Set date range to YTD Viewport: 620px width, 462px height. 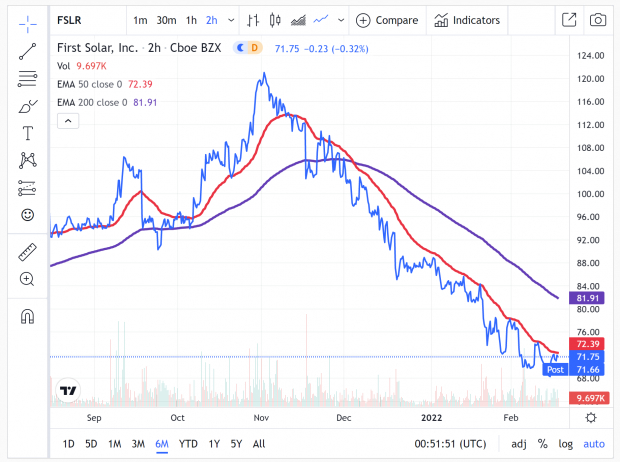188,444
